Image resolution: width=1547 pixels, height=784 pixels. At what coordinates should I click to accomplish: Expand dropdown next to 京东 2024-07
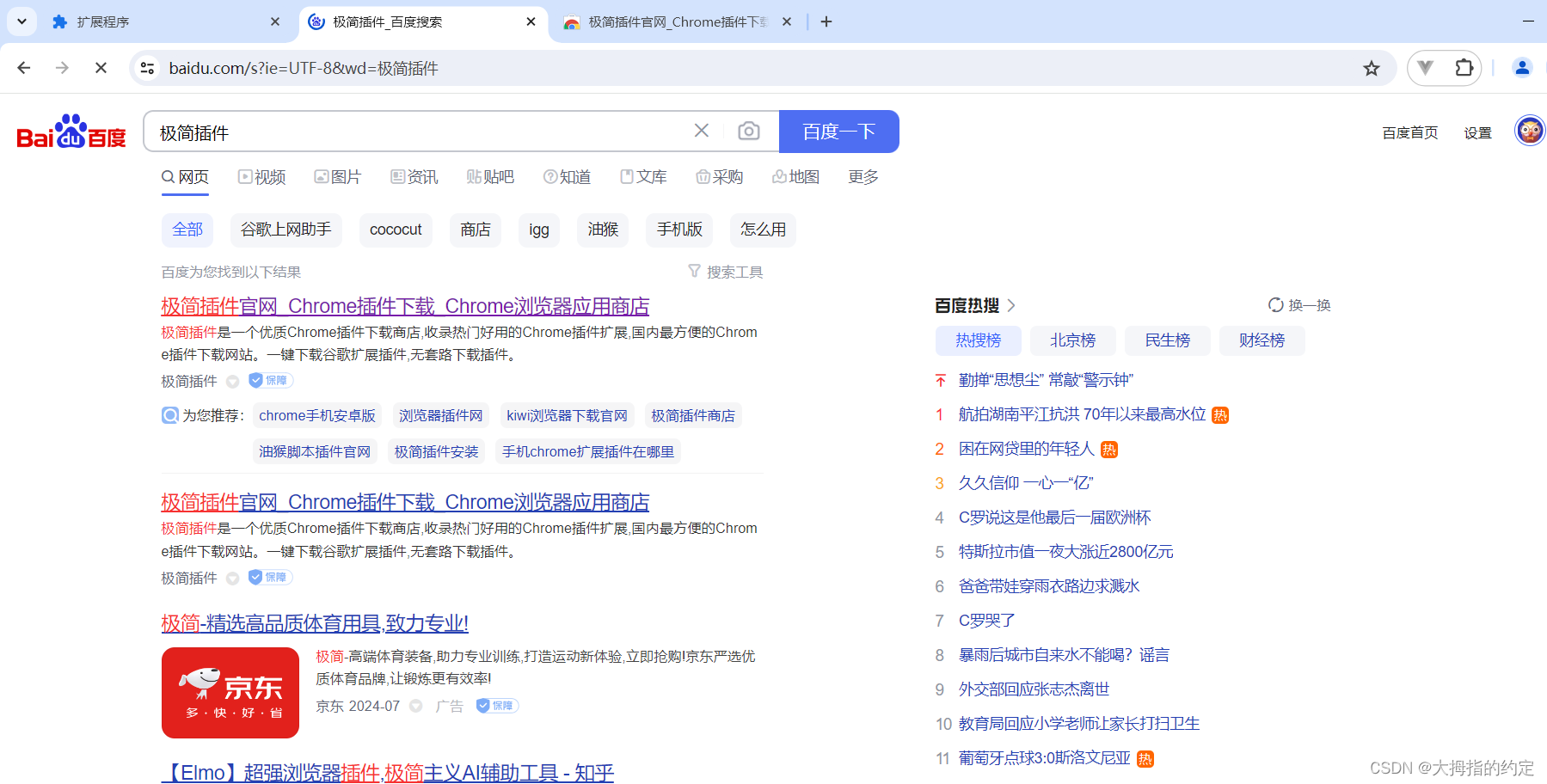point(416,706)
